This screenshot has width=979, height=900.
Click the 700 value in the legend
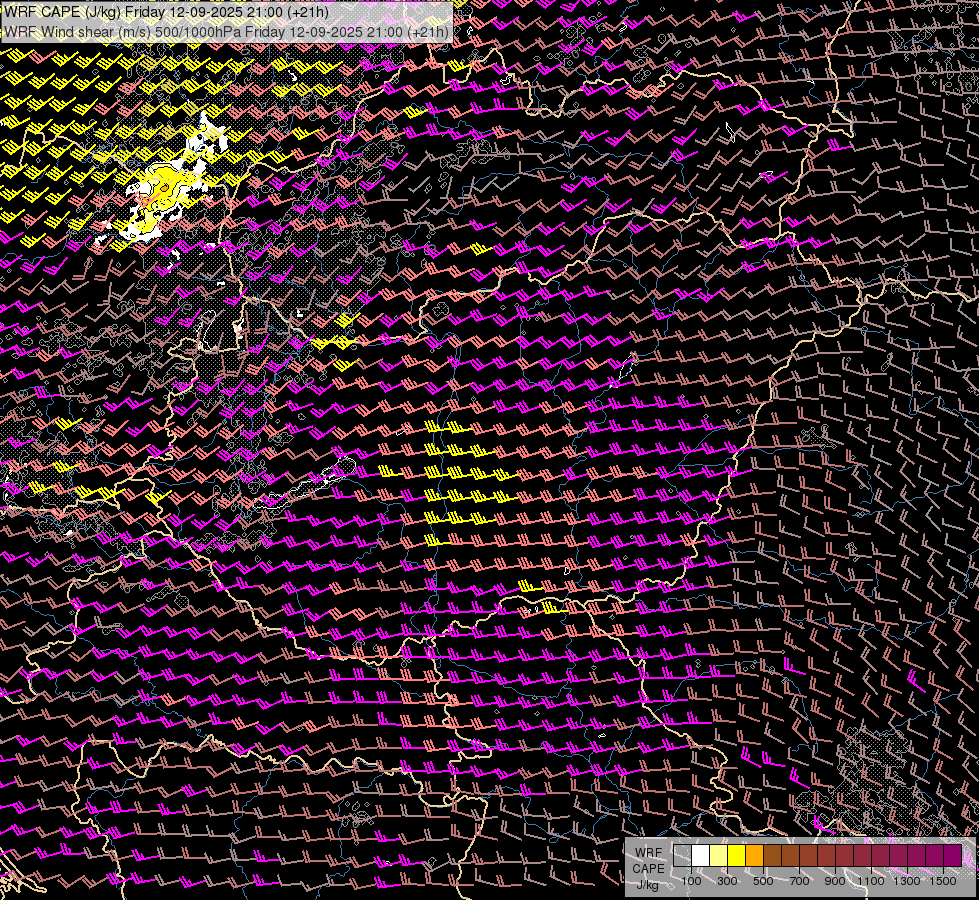799,881
